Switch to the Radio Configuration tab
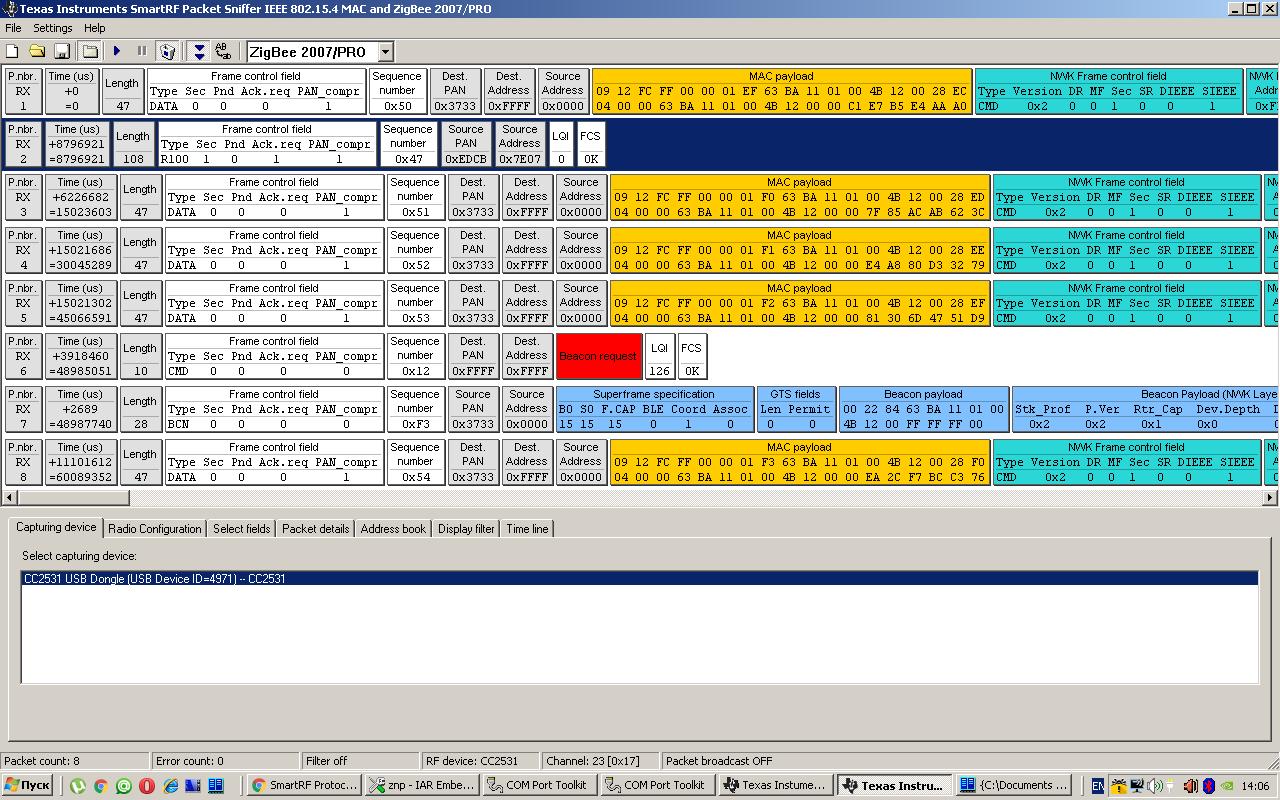This screenshot has height=800, width=1280. tap(154, 529)
